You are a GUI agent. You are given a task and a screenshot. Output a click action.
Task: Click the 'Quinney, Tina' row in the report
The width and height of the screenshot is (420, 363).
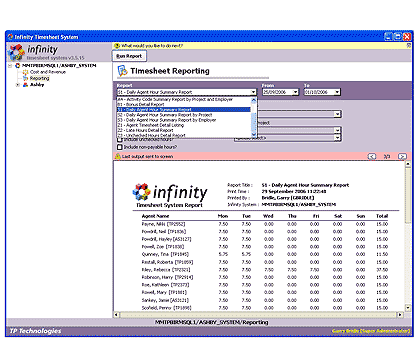(265, 254)
